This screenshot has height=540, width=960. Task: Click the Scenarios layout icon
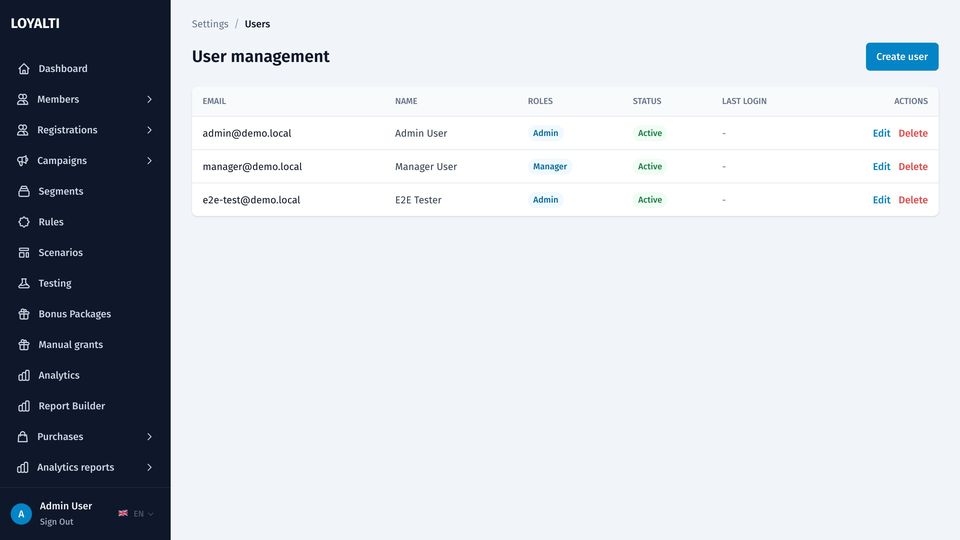24,252
